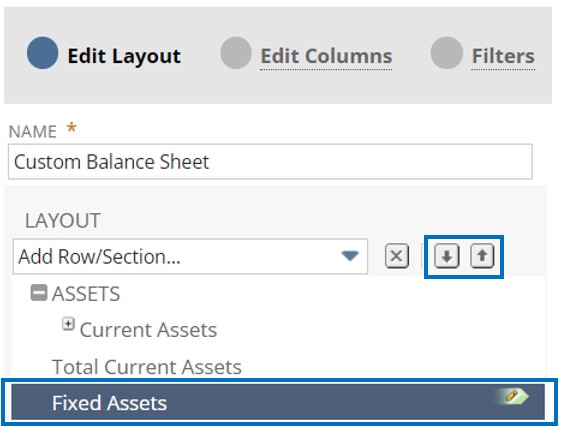Collapse the ASSETS section minus icon
561x427 pixels.
(x=39, y=293)
